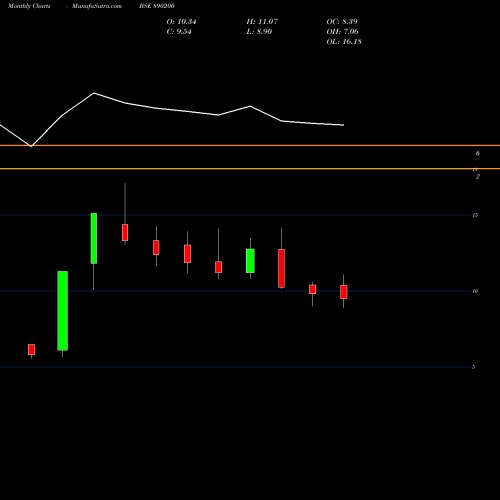Select the tallest green candlestick
This screenshot has height=500, width=500.
pyautogui.click(x=62, y=311)
